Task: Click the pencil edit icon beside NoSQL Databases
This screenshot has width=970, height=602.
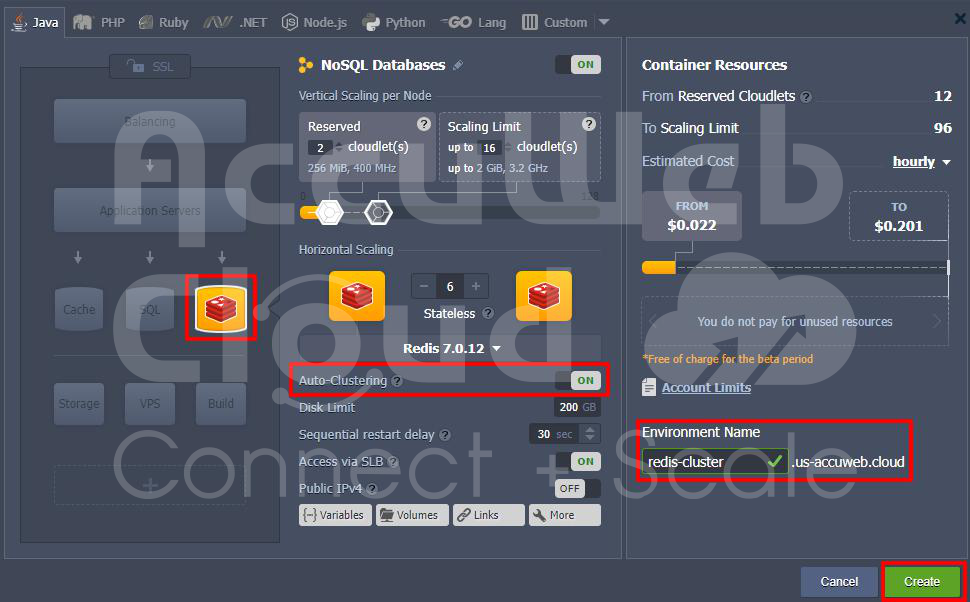Action: 458,65
